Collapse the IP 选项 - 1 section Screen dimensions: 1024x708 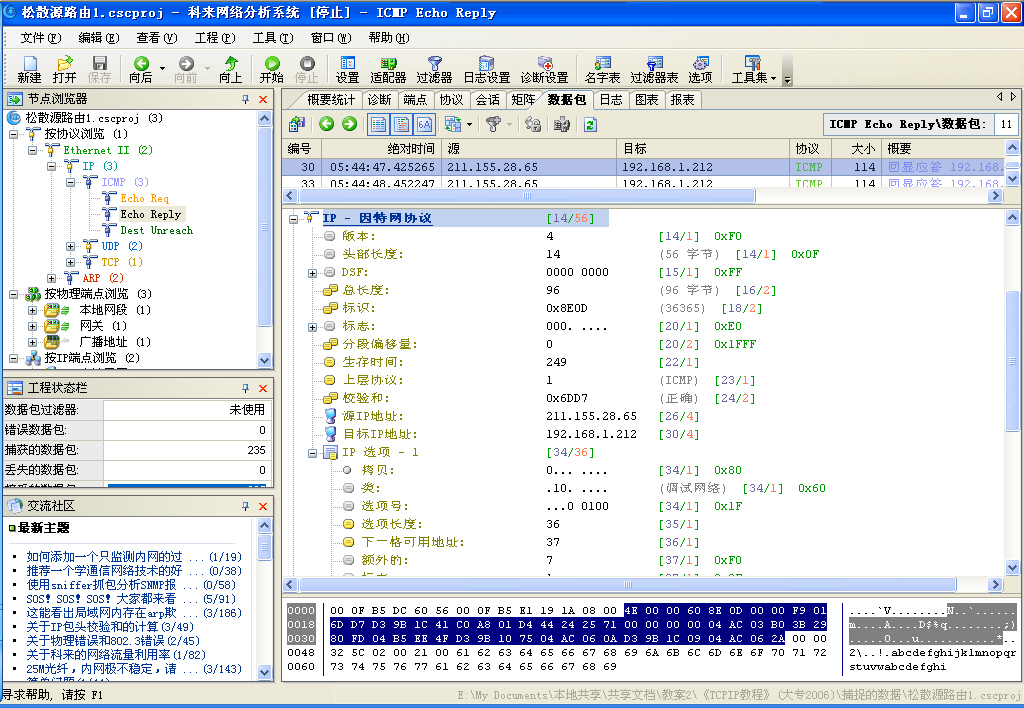coord(313,452)
